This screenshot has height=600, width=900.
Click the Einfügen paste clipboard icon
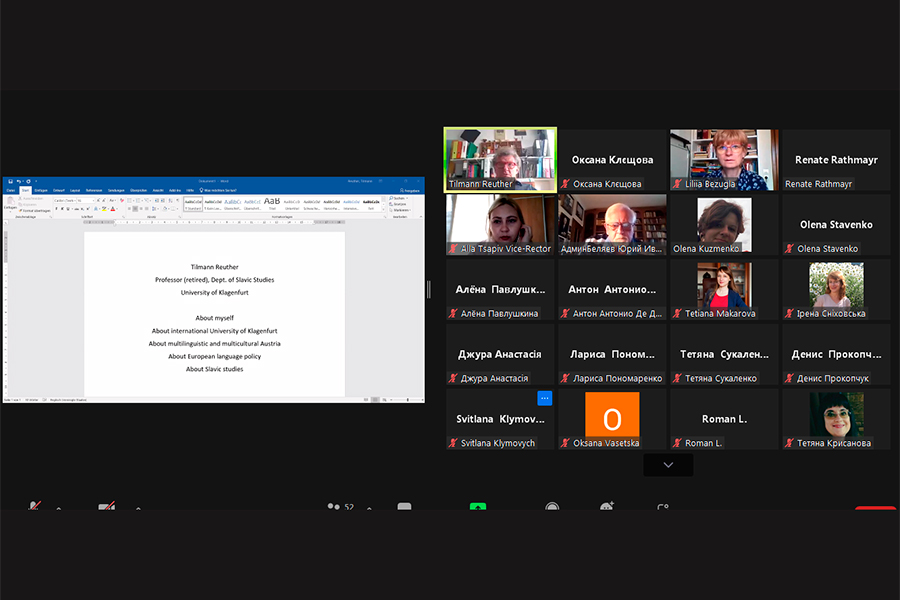pos(10,200)
